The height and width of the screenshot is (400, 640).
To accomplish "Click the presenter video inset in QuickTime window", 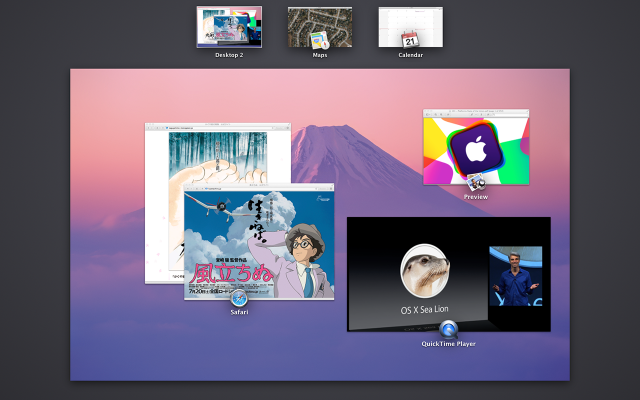I will coord(516,276).
